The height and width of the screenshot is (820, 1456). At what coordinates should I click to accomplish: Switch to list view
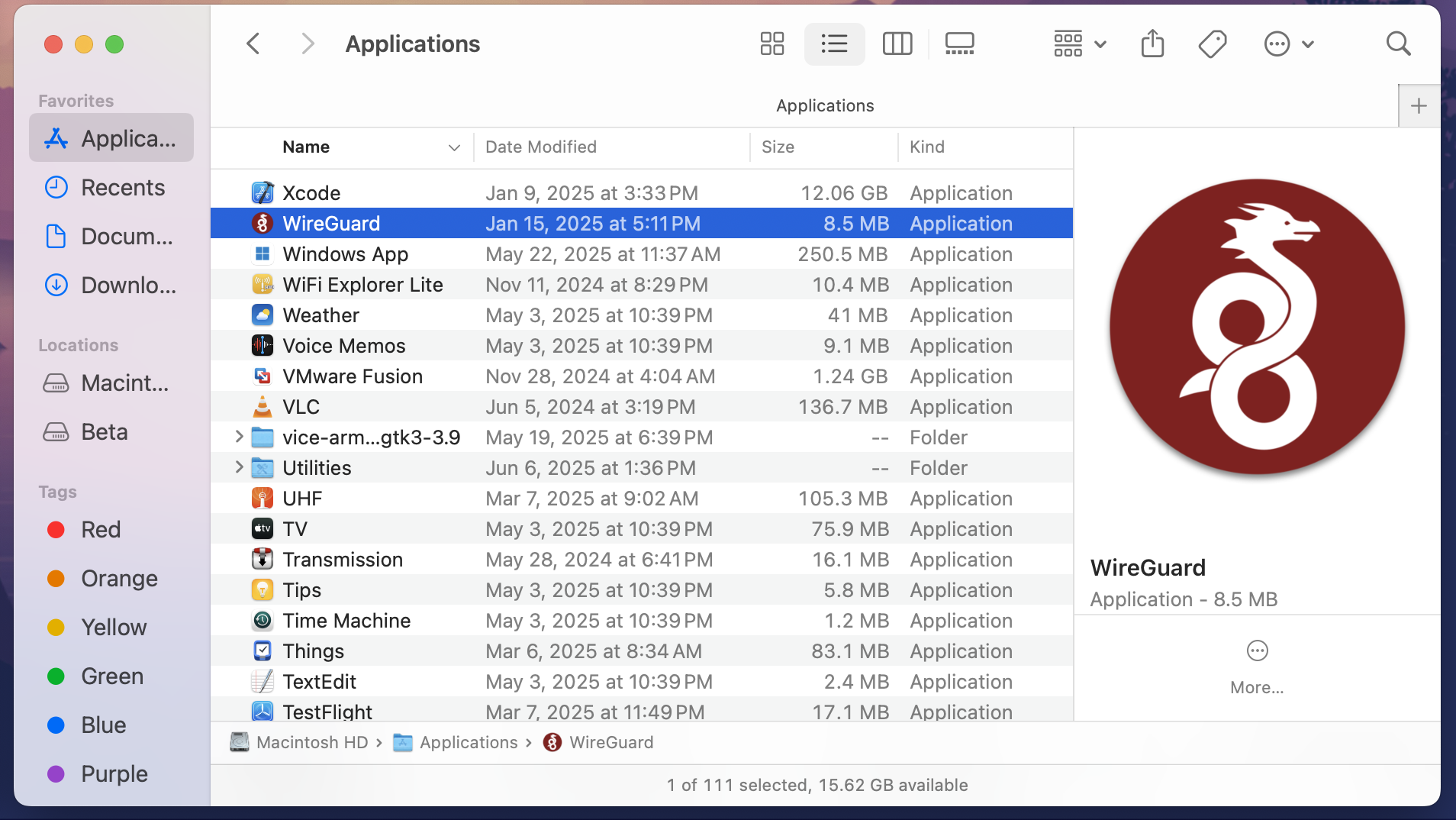click(x=834, y=44)
